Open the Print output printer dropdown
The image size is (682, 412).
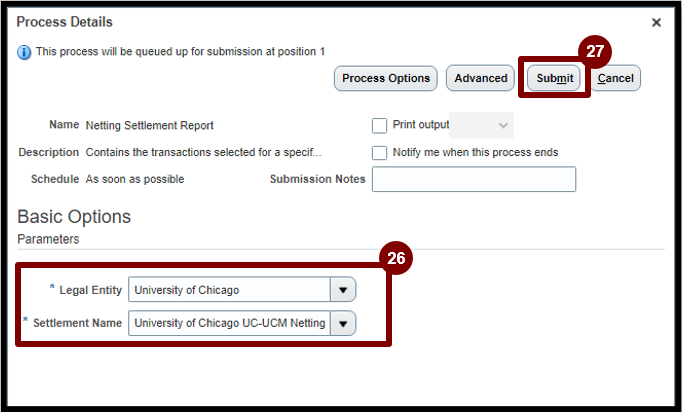[481, 125]
